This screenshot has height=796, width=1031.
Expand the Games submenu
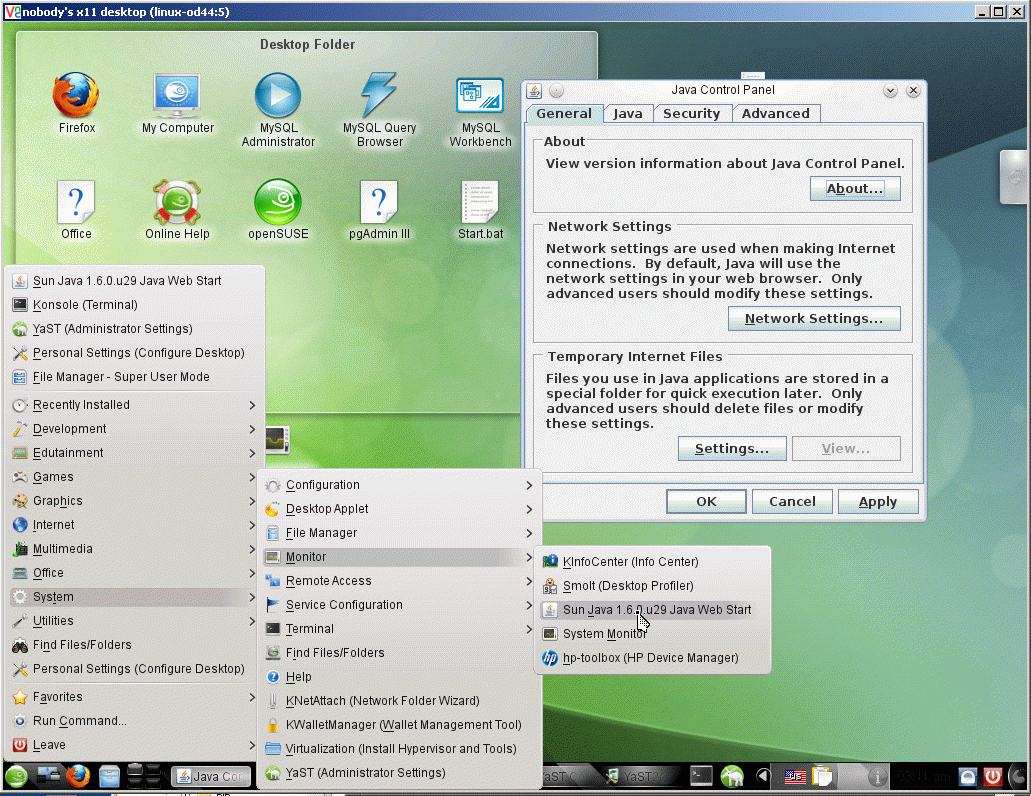(134, 477)
